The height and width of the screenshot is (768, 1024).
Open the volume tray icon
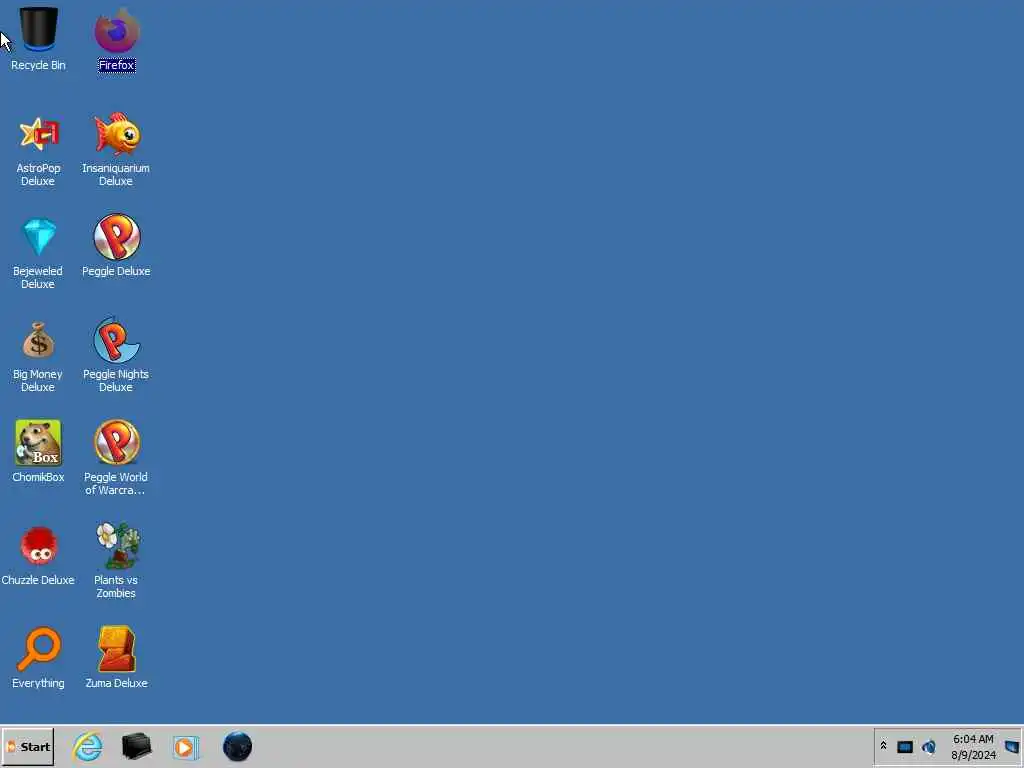(x=929, y=746)
